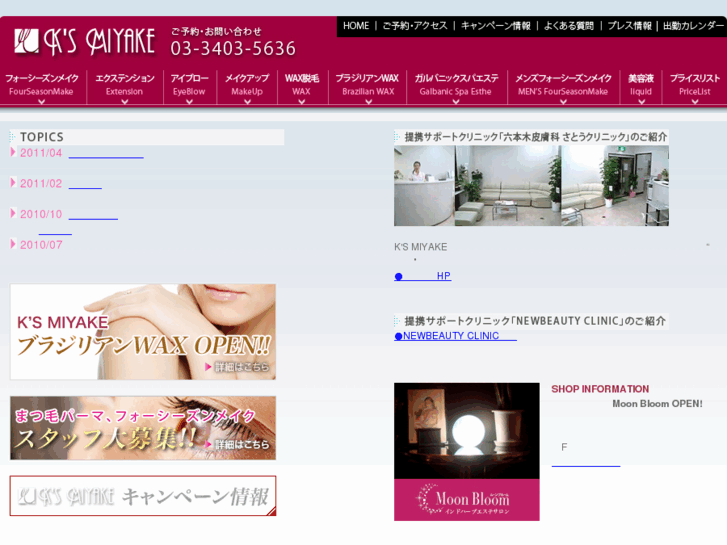Open link under SHOP INFORMATION

pos(586,463)
